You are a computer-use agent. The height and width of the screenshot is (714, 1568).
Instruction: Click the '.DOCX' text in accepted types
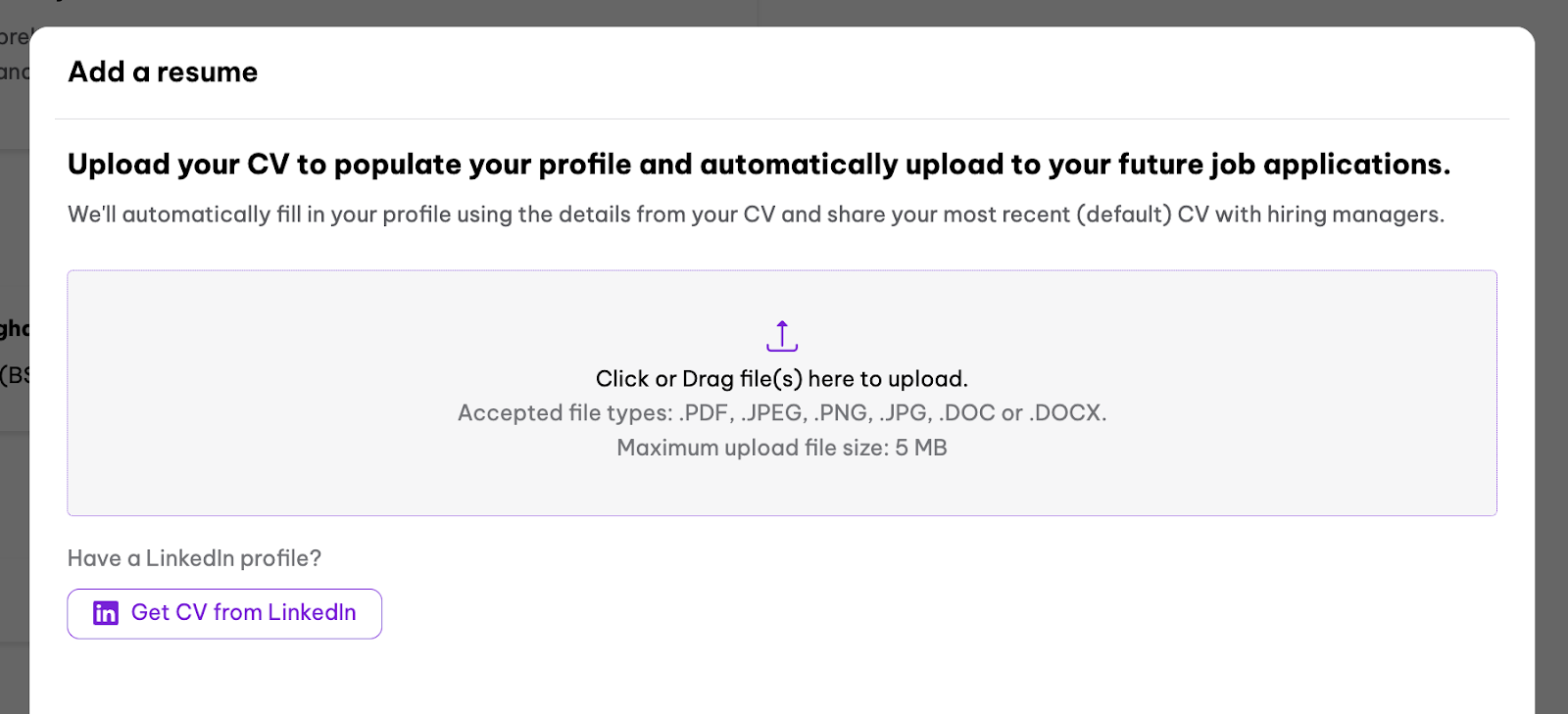1067,413
